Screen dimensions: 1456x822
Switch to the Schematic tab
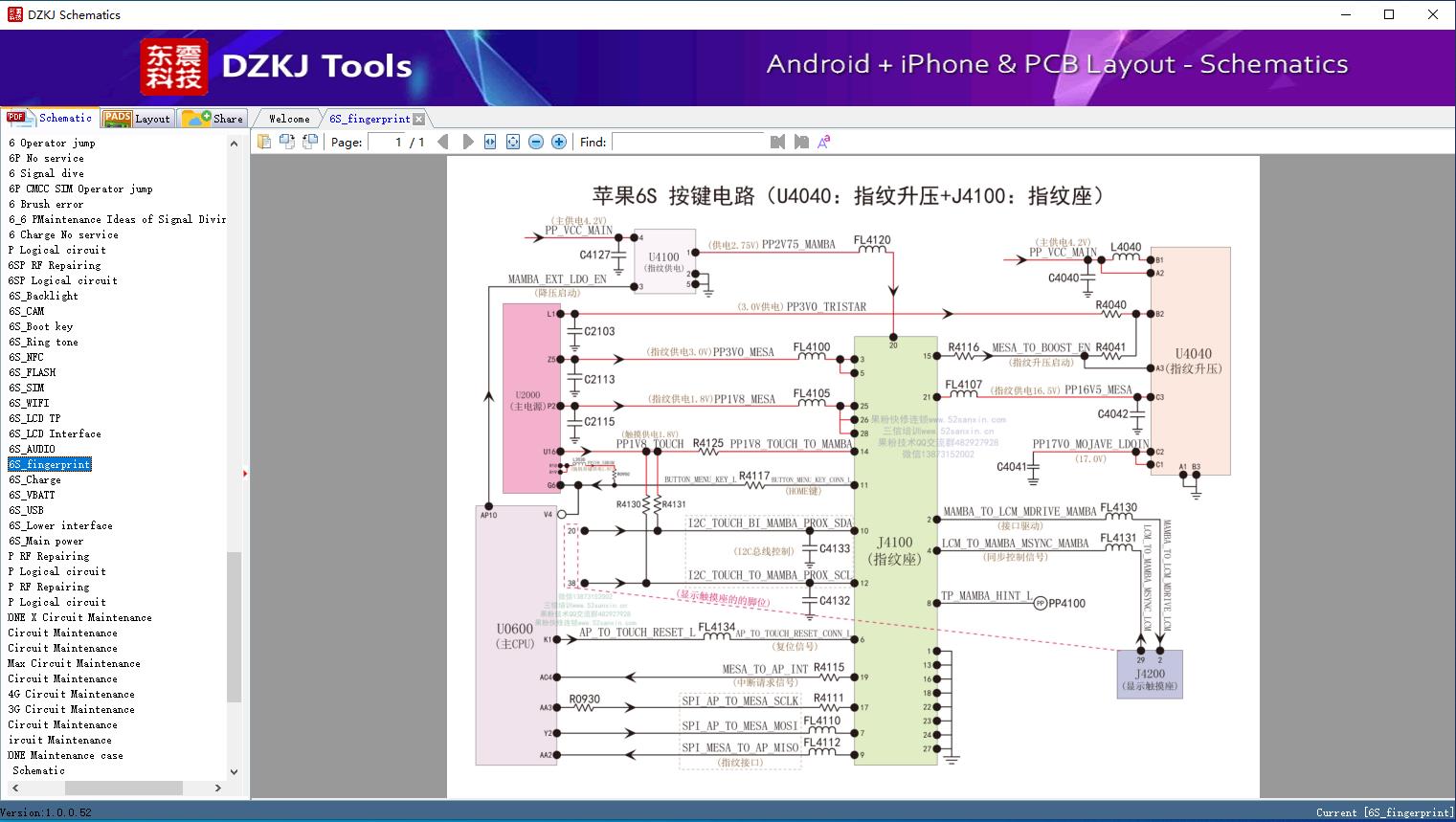(50, 118)
